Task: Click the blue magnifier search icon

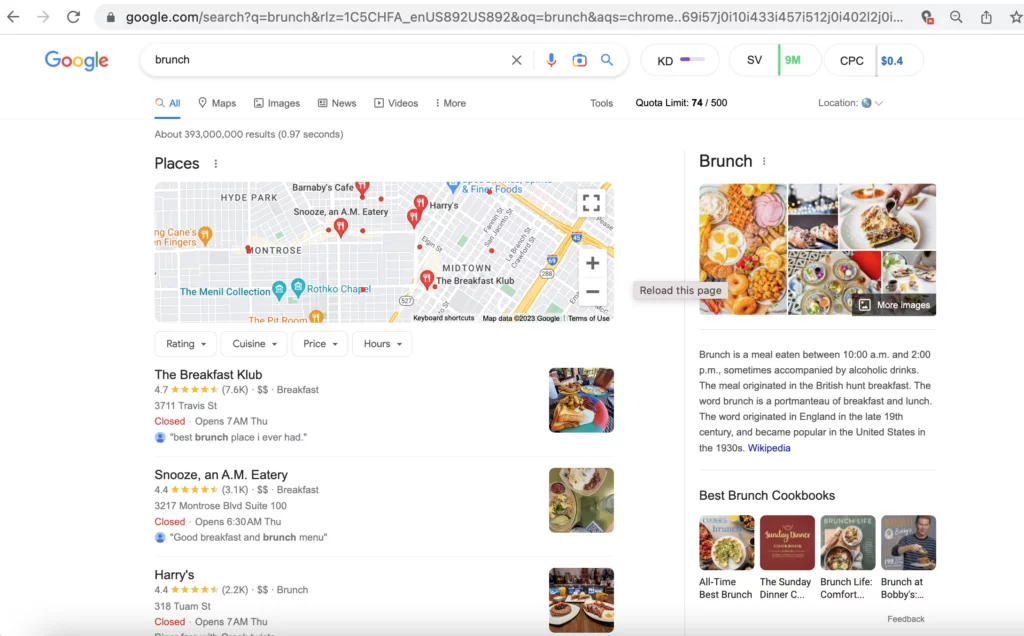Action: [x=607, y=60]
